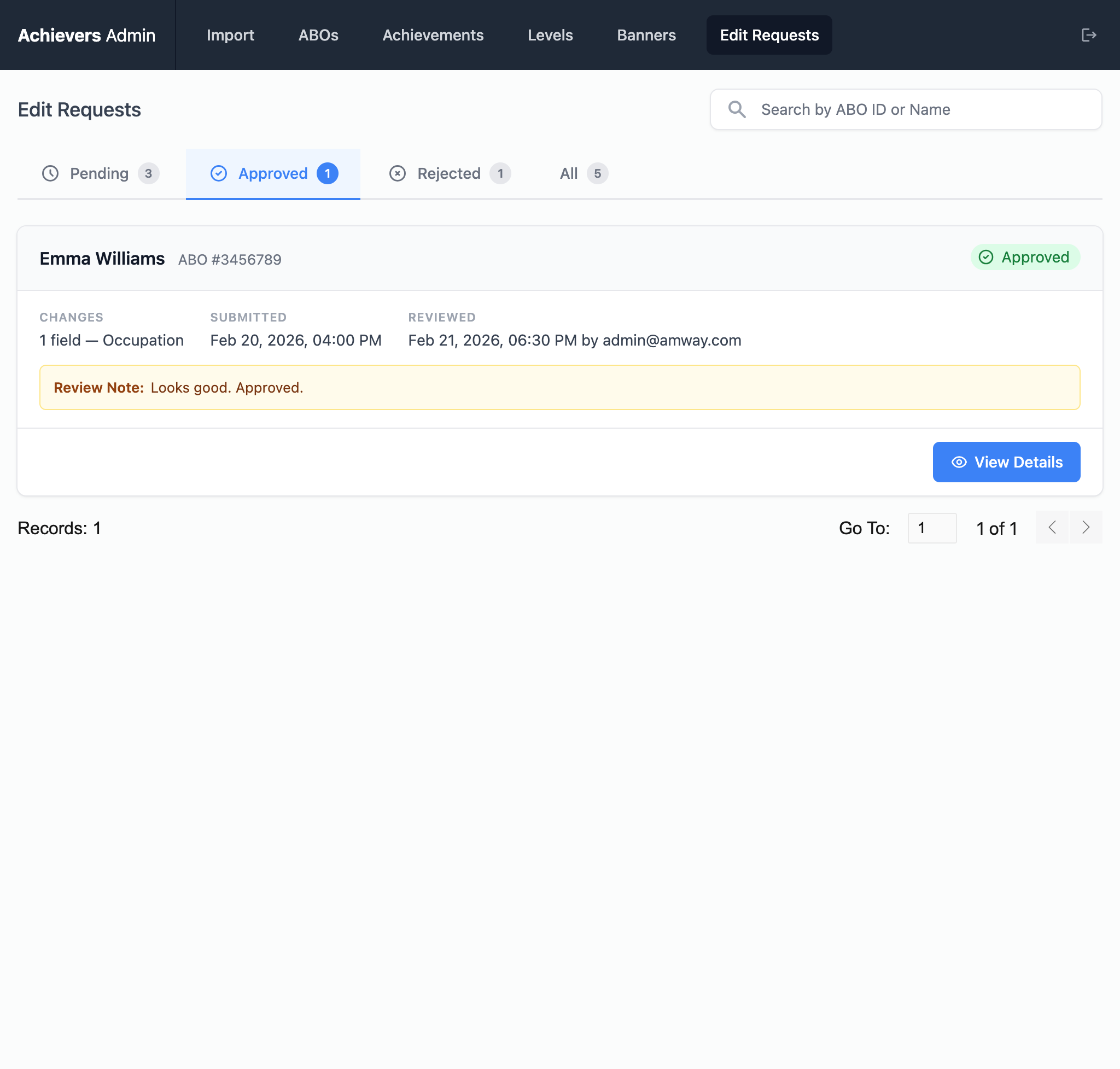
Task: Click the search magnifier icon
Action: click(737, 109)
